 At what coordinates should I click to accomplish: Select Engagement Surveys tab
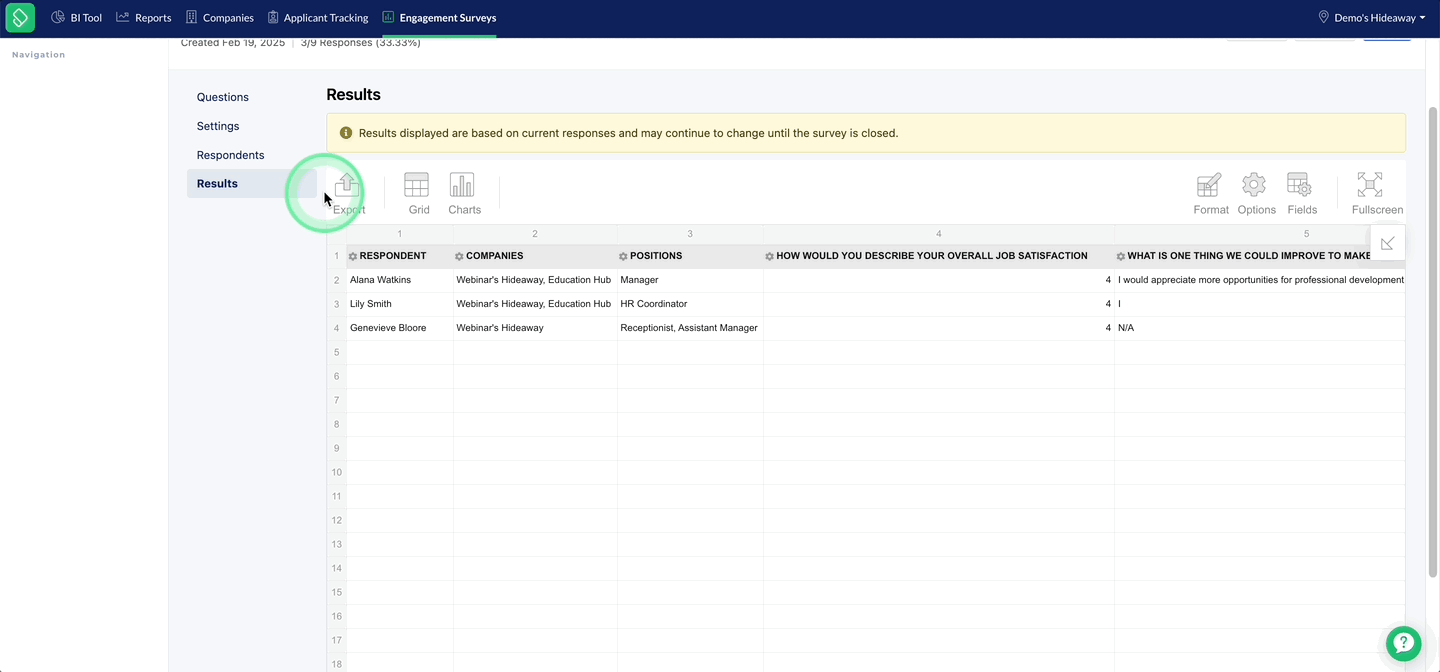(x=439, y=18)
